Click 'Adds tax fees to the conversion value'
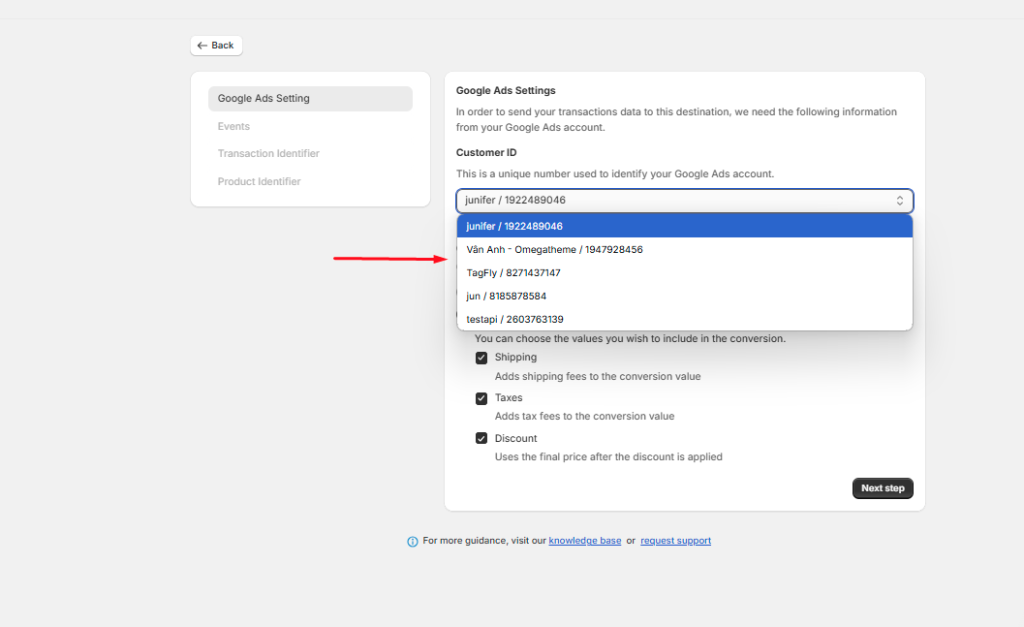 tap(584, 416)
